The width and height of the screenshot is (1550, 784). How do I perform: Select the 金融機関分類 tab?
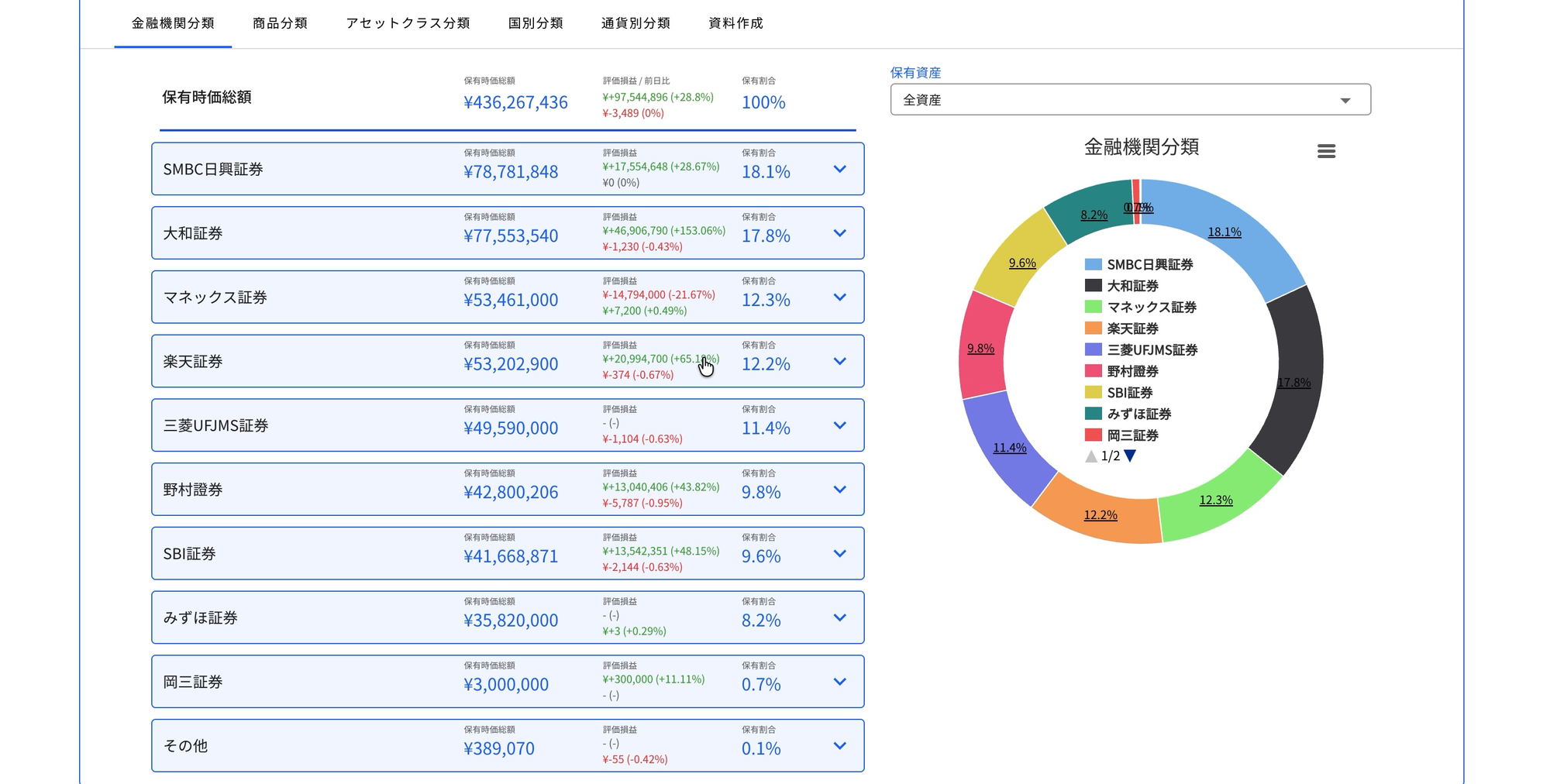[173, 23]
